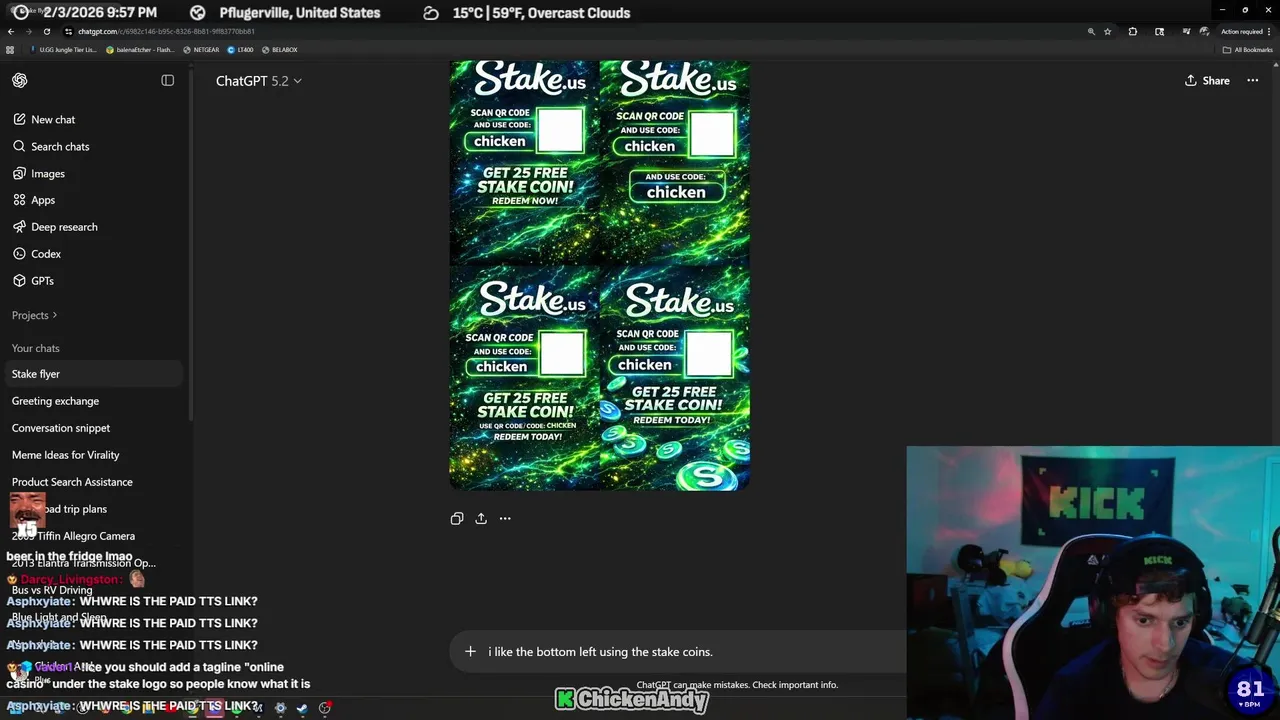Image resolution: width=1280 pixels, height=720 pixels.
Task: Click the share icon below the image
Action: (x=481, y=518)
